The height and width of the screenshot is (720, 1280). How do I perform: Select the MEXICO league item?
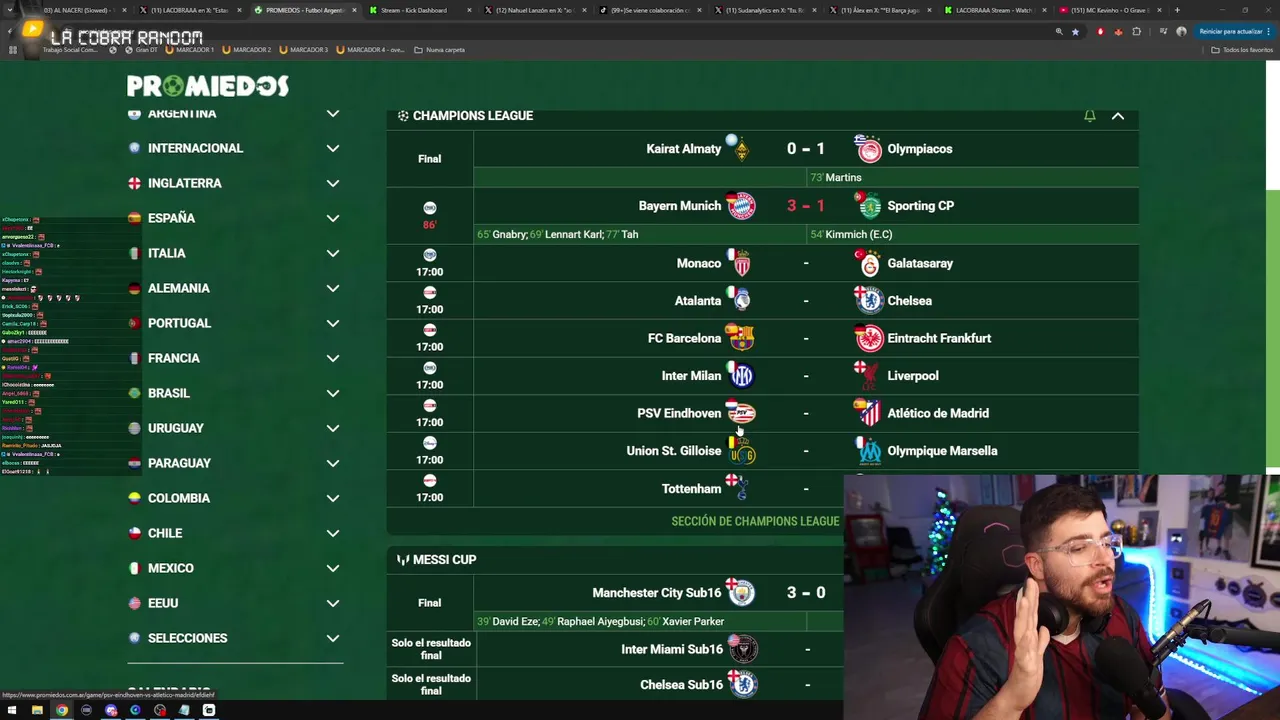tap(237, 568)
